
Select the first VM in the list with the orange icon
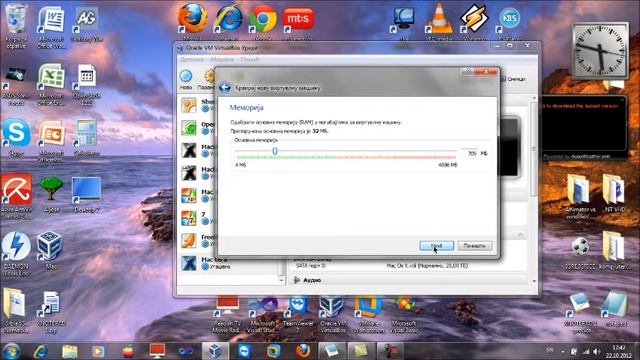198,105
